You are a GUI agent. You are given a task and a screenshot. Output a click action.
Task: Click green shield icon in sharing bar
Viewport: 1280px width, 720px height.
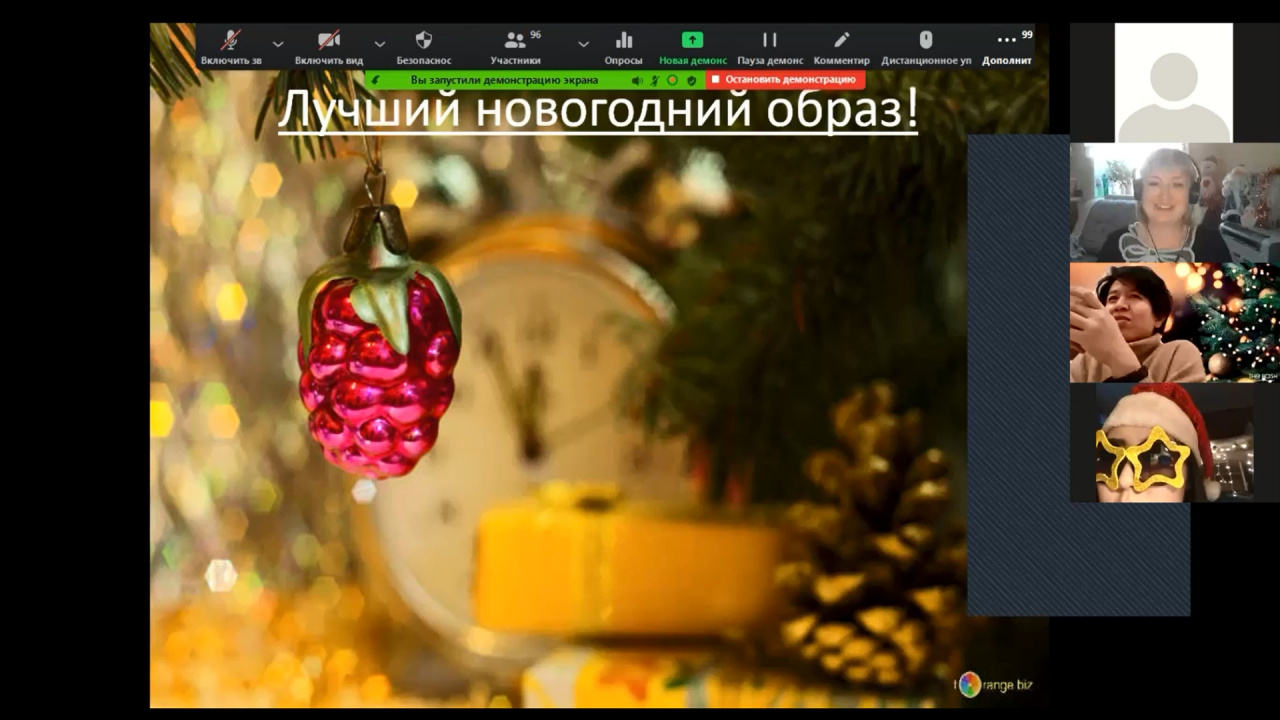tap(691, 80)
